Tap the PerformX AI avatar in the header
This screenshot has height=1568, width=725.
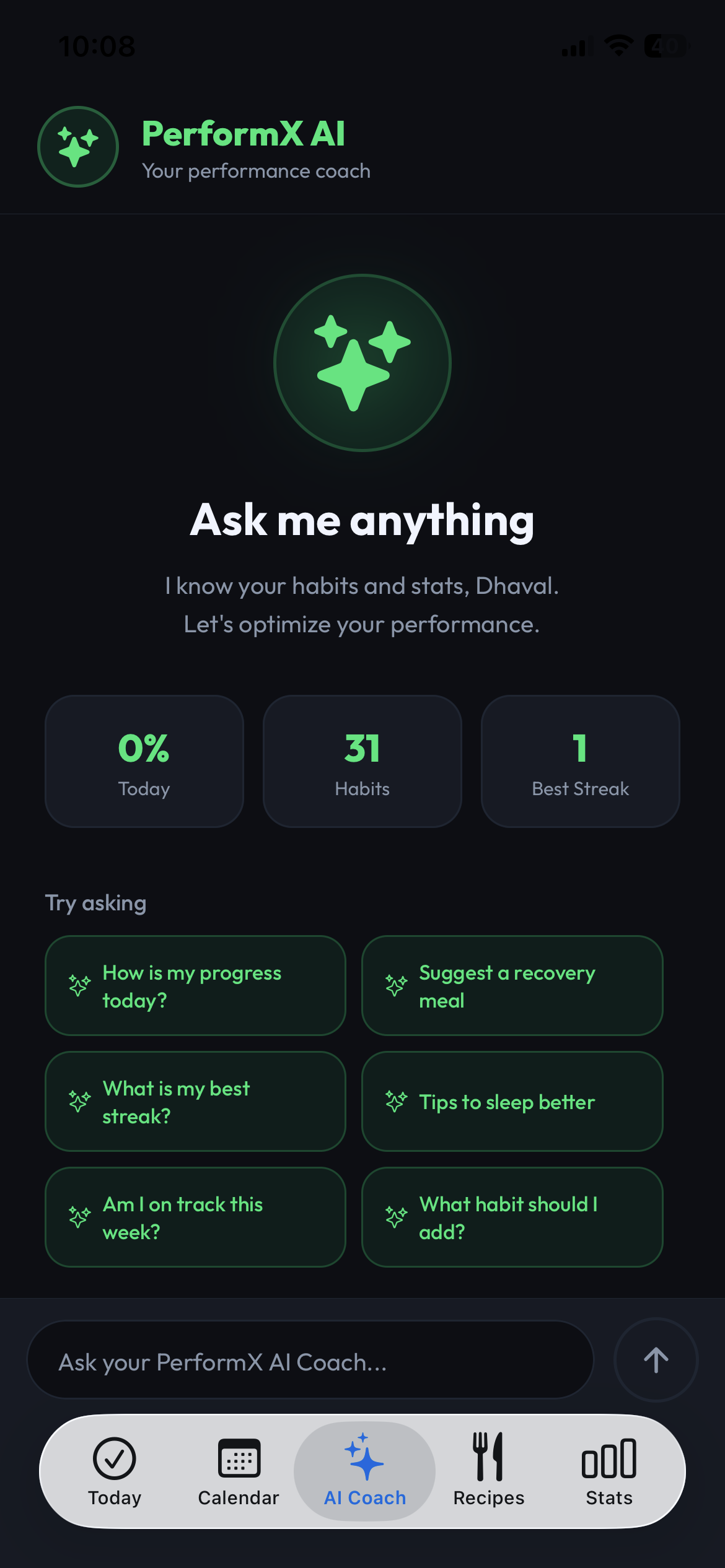click(x=77, y=146)
